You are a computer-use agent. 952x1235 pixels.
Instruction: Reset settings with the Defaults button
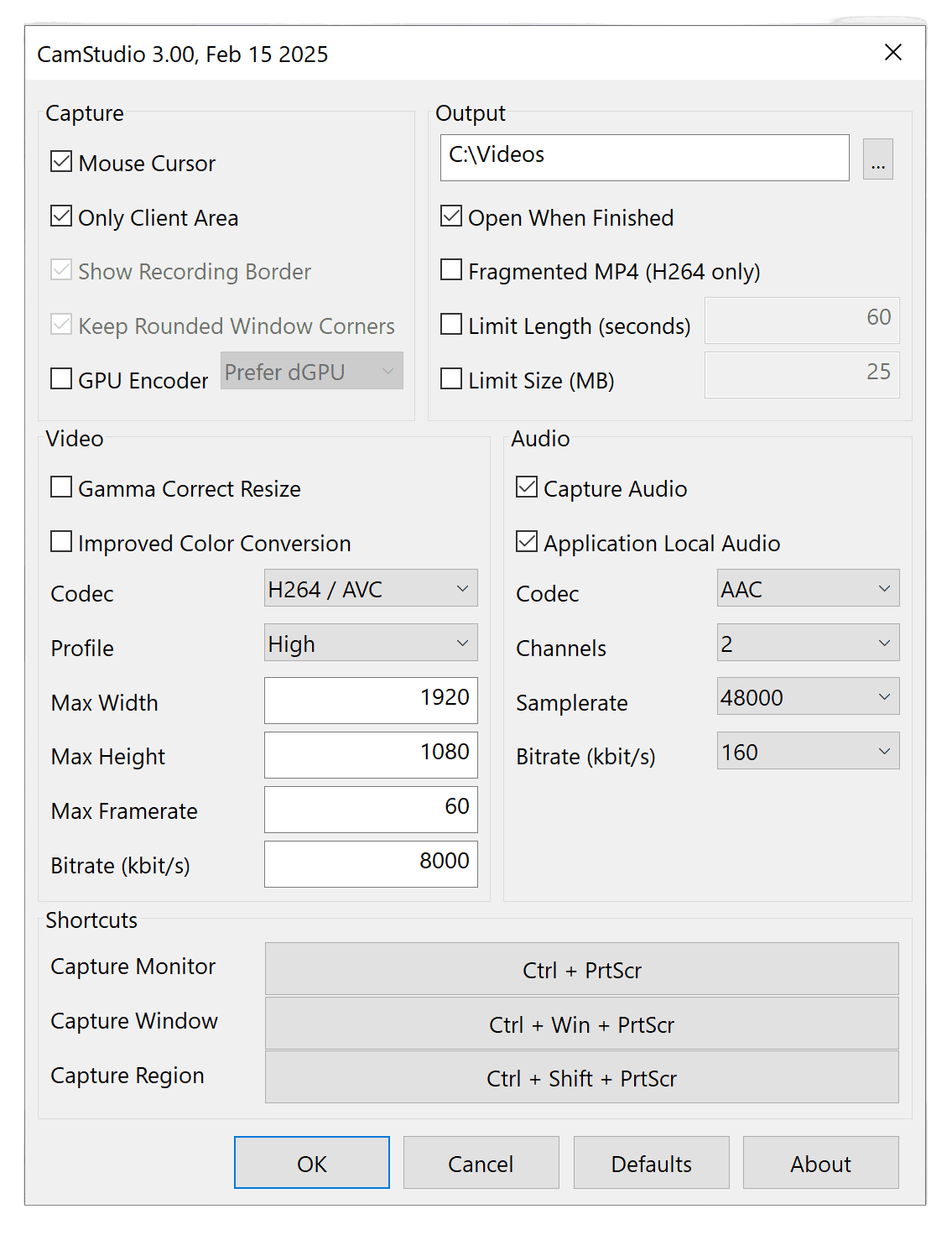651,1163
